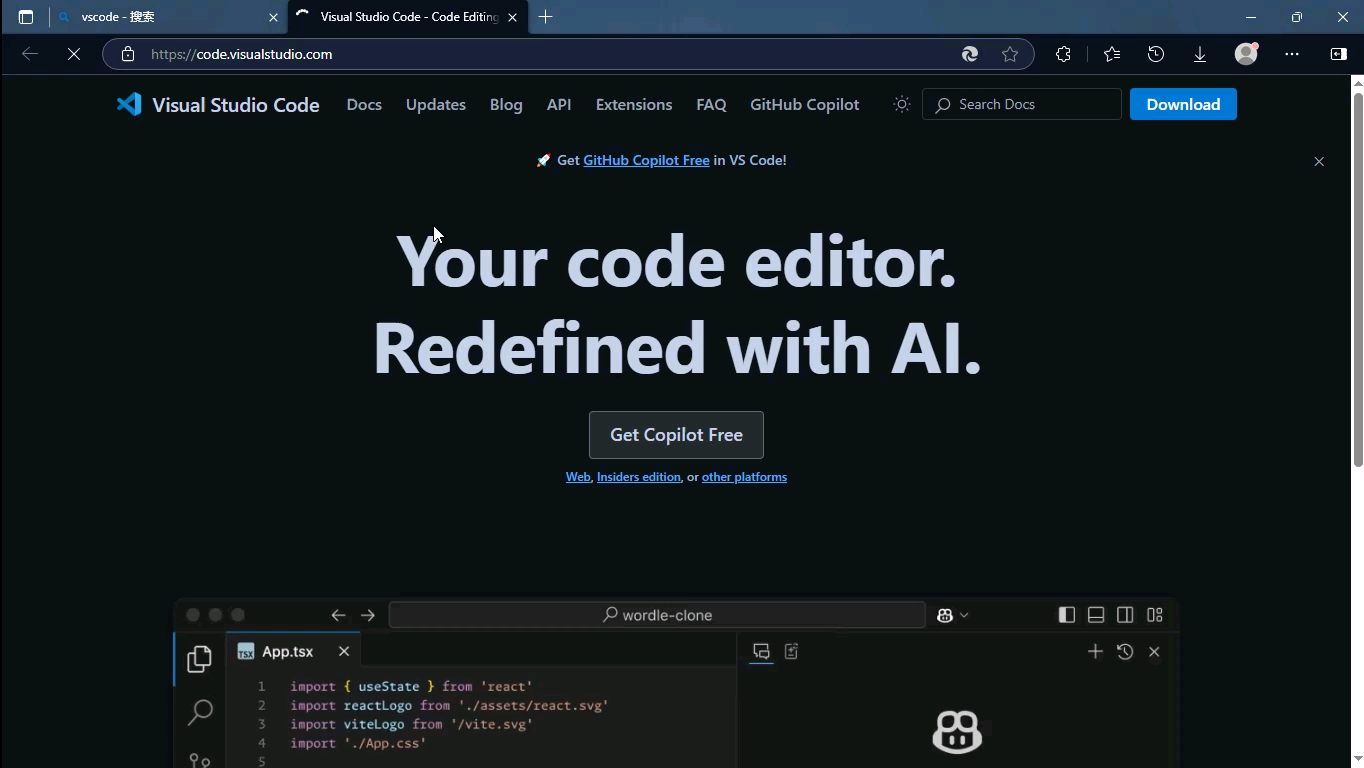The image size is (1364, 768).
Task: Close the App.tsx tab
Action: pyautogui.click(x=344, y=652)
